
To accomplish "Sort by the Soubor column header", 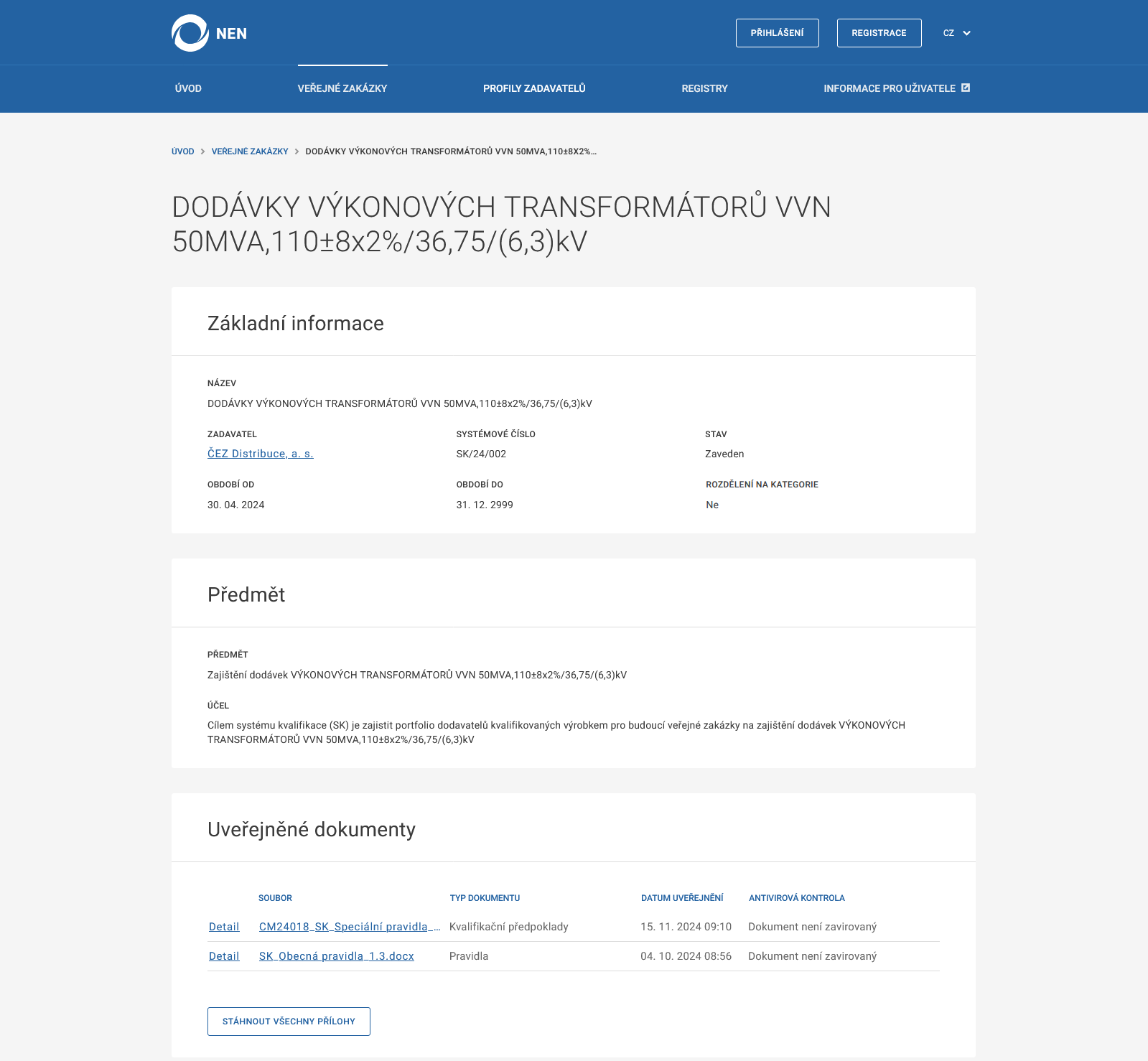I will (275, 898).
